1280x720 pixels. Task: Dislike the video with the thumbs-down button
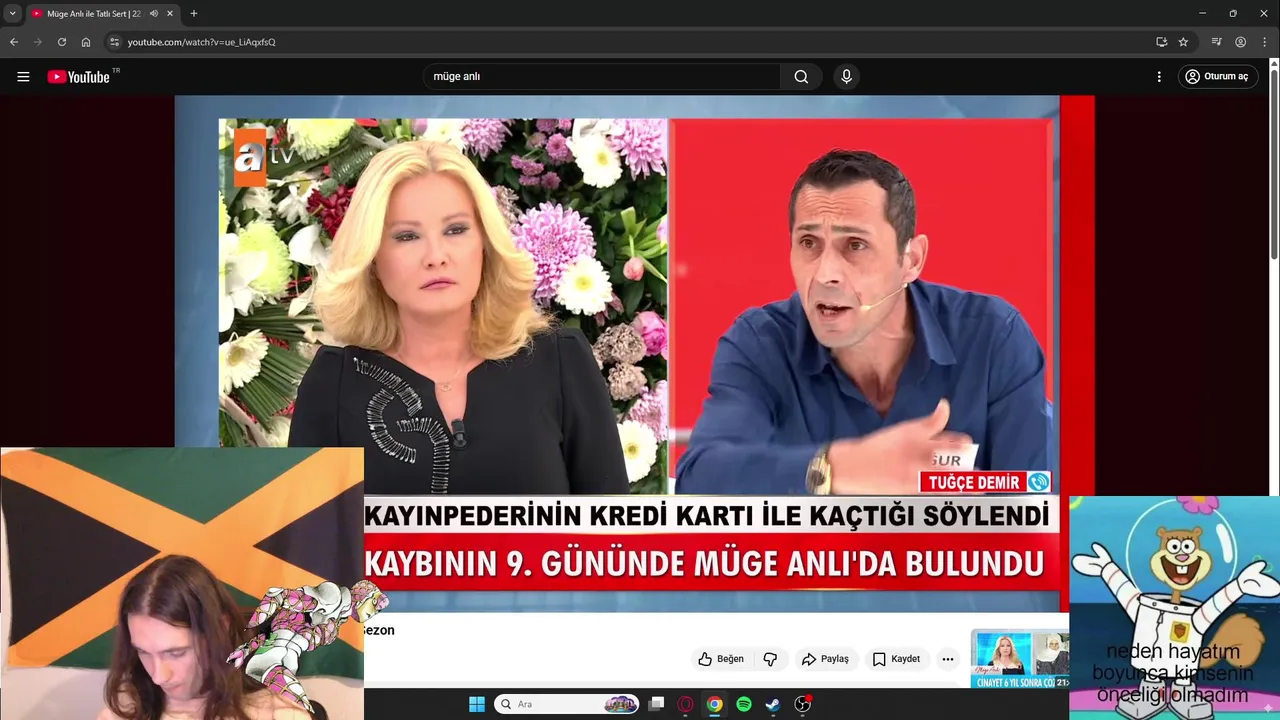[x=770, y=659]
